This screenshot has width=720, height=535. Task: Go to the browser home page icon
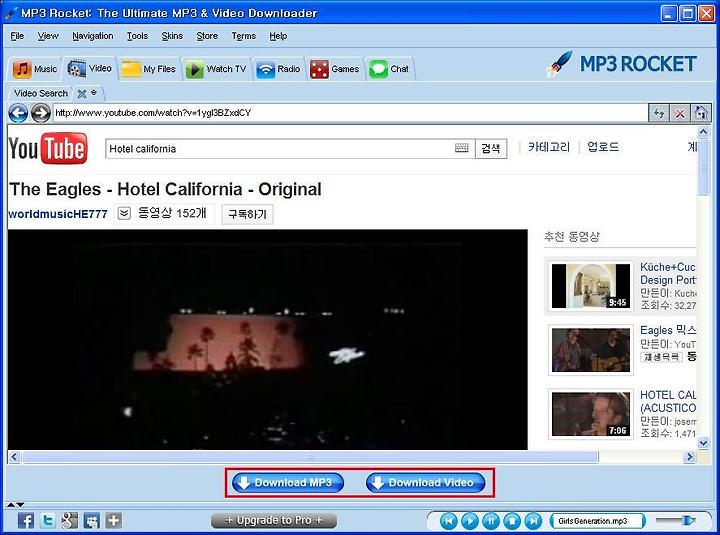(701, 113)
